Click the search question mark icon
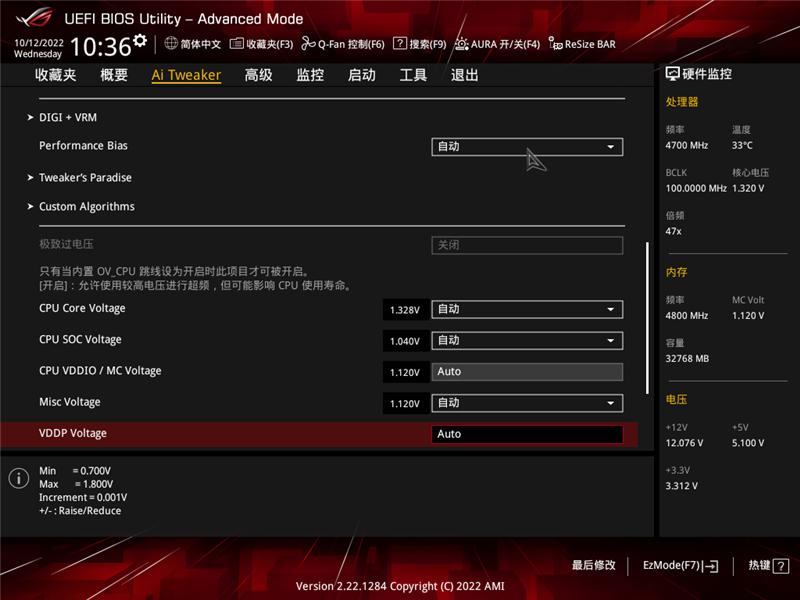The width and height of the screenshot is (800, 600). (x=400, y=43)
